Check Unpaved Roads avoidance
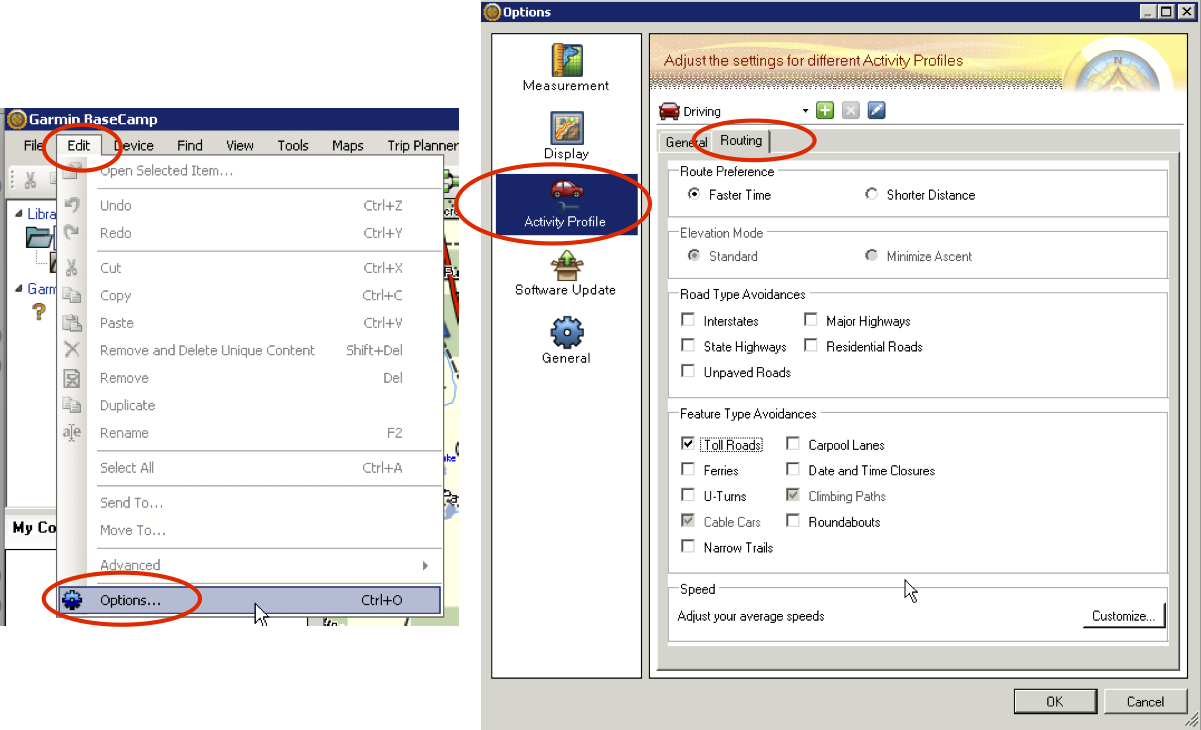This screenshot has width=1201, height=730. click(x=688, y=372)
